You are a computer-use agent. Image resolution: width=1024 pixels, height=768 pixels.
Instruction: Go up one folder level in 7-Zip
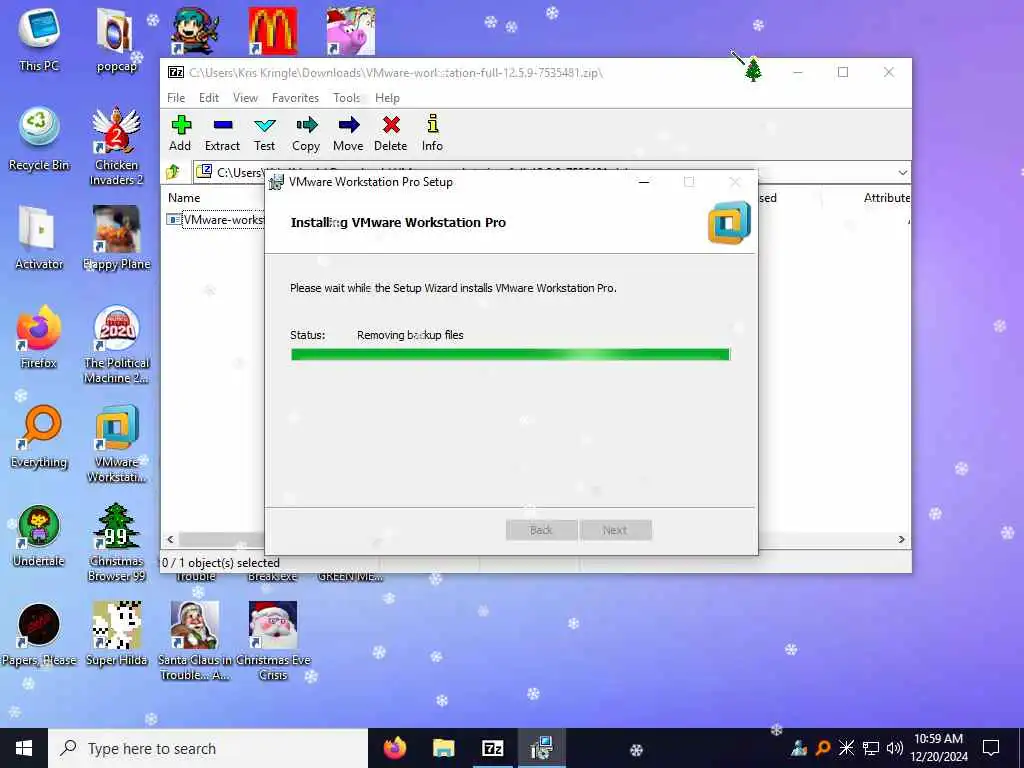173,172
